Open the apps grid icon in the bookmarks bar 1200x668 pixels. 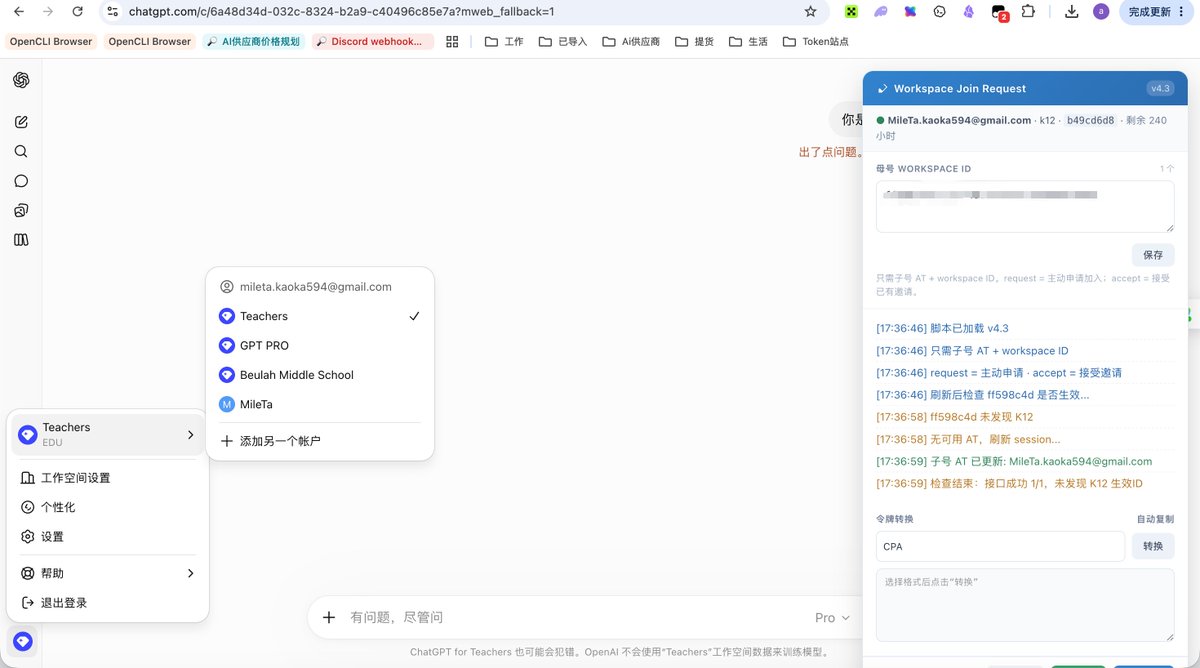(452, 41)
